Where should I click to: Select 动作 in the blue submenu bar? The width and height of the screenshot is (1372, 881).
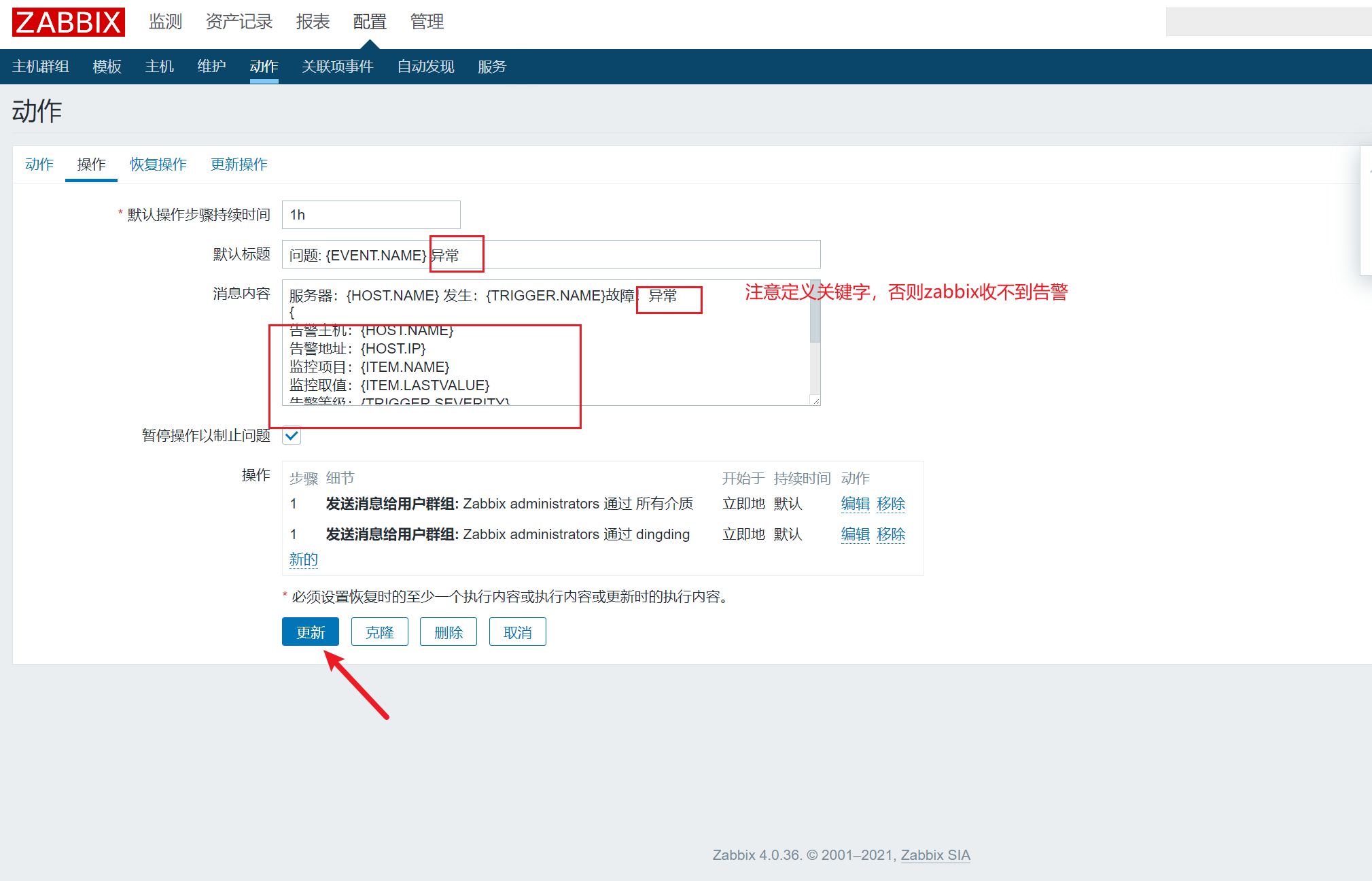tap(264, 67)
